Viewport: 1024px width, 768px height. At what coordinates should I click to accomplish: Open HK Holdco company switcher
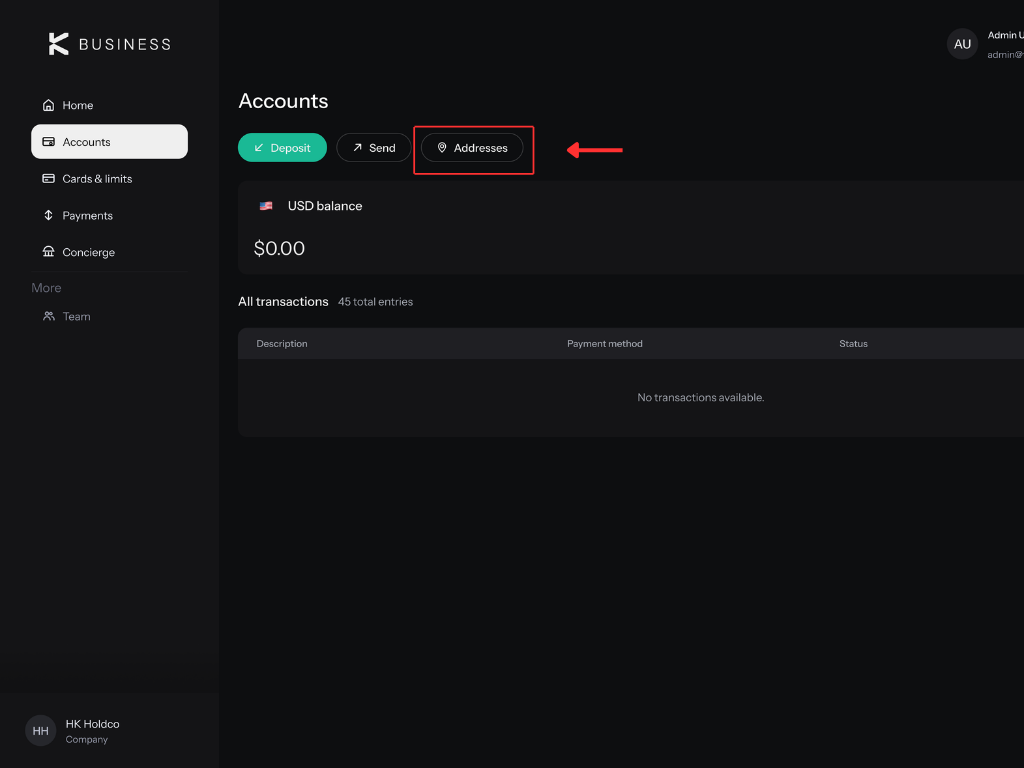[x=110, y=731]
